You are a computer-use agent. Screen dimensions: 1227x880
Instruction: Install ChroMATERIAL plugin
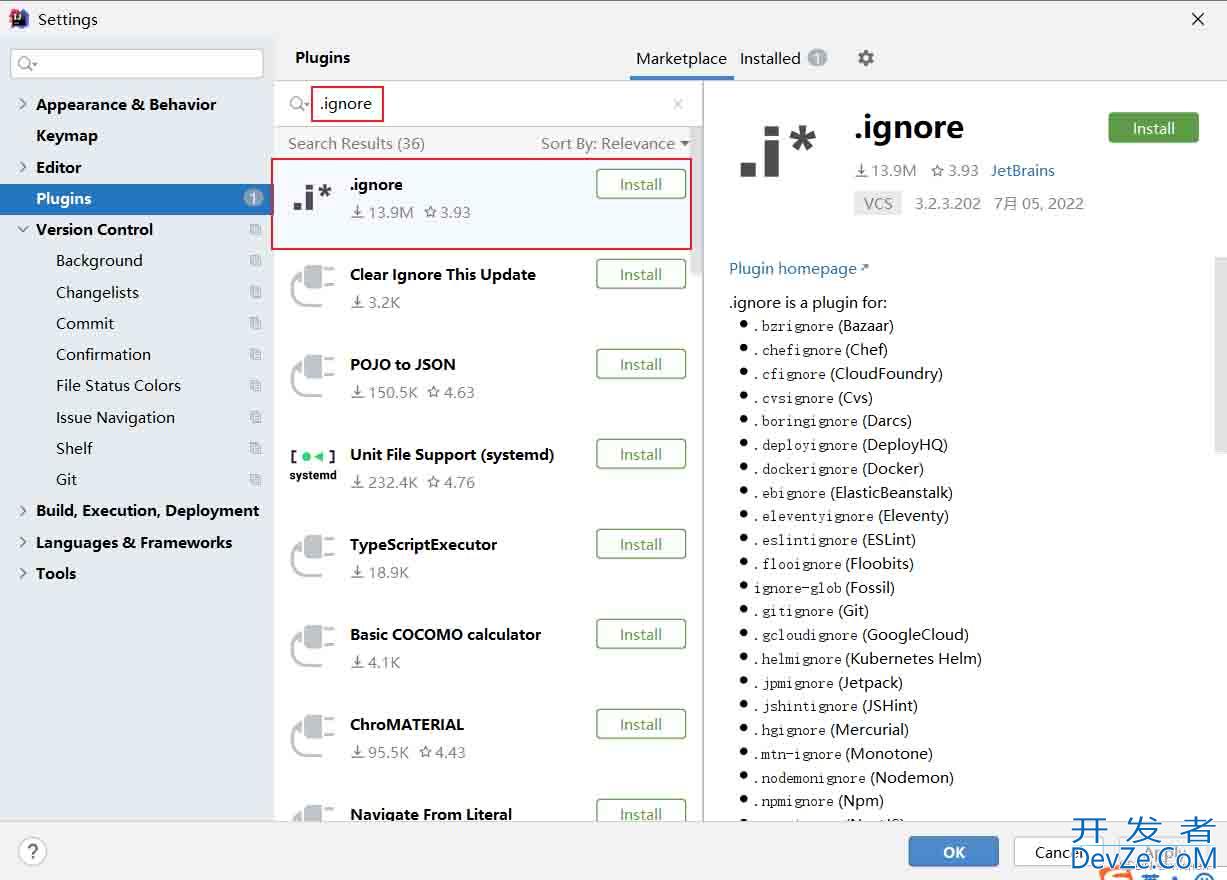click(x=641, y=724)
